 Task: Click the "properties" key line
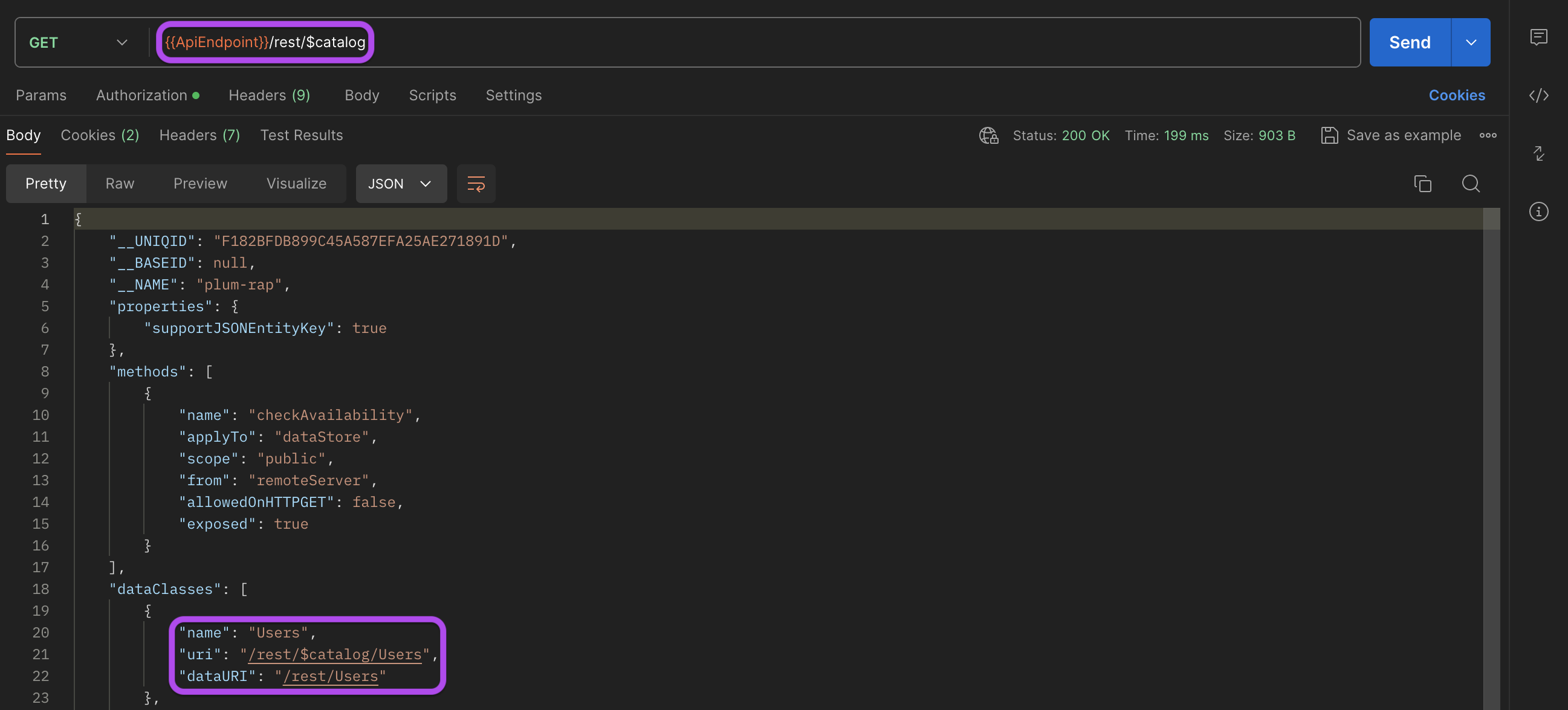point(173,306)
